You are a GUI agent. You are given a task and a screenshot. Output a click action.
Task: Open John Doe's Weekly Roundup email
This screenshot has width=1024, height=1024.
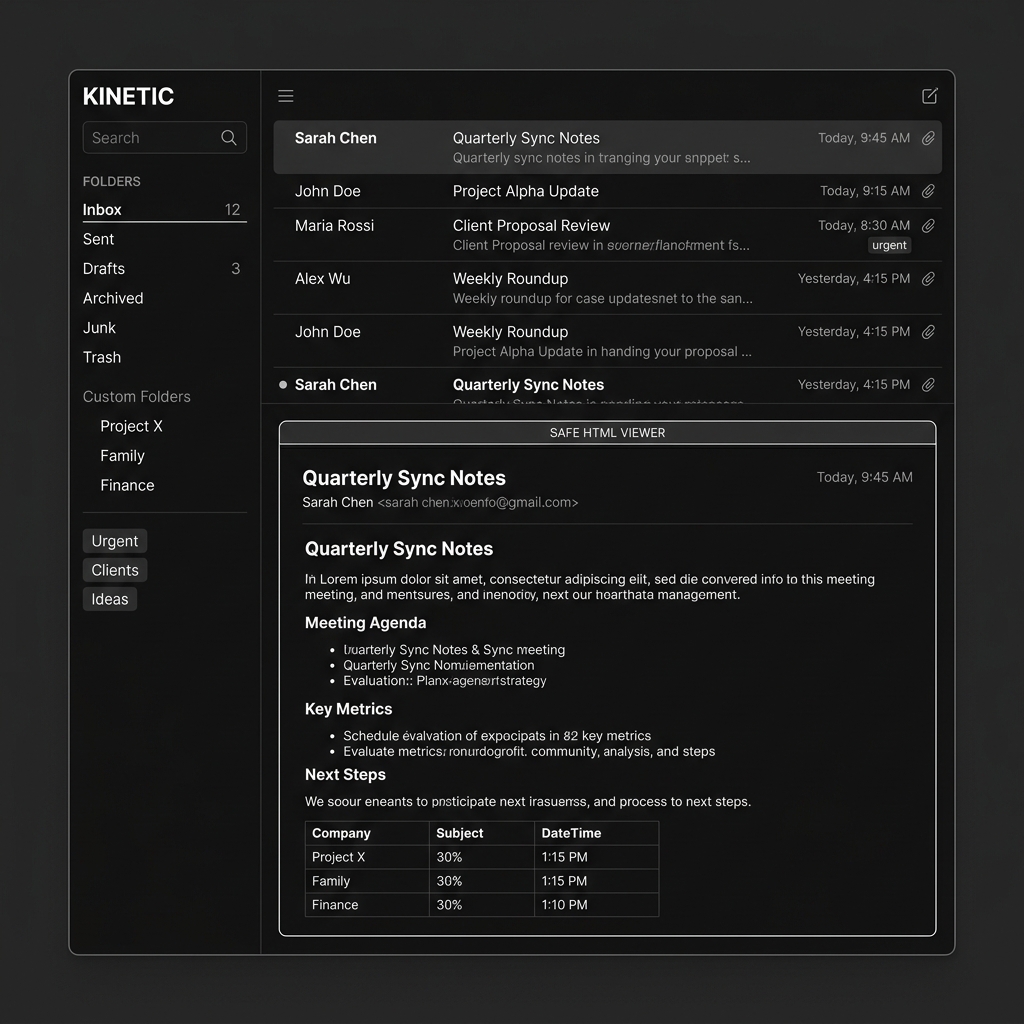coord(607,341)
